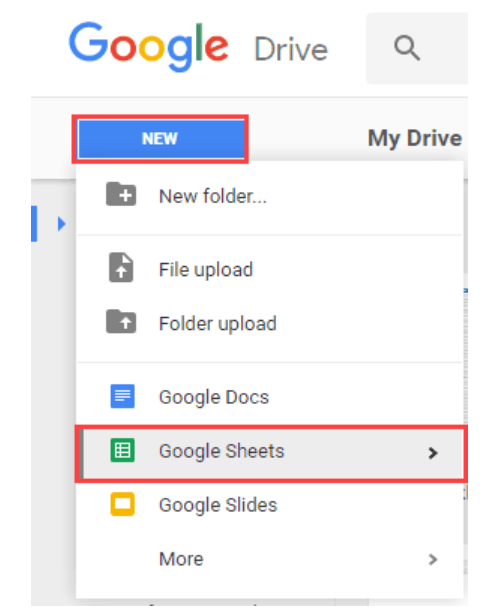The width and height of the screenshot is (504, 616).
Task: Click the Folder upload icon
Action: click(x=121, y=321)
